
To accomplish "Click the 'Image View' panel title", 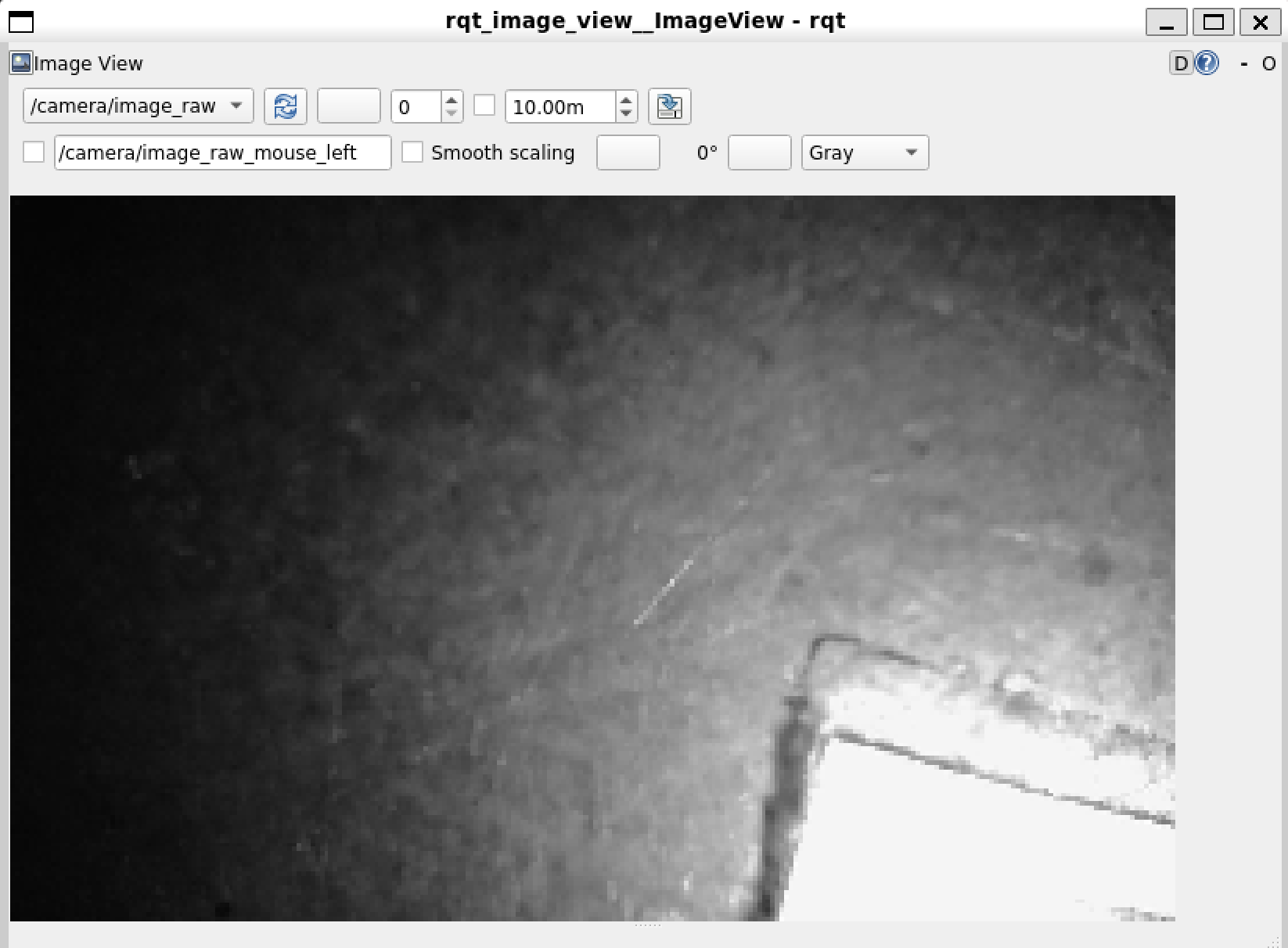I will [88, 64].
